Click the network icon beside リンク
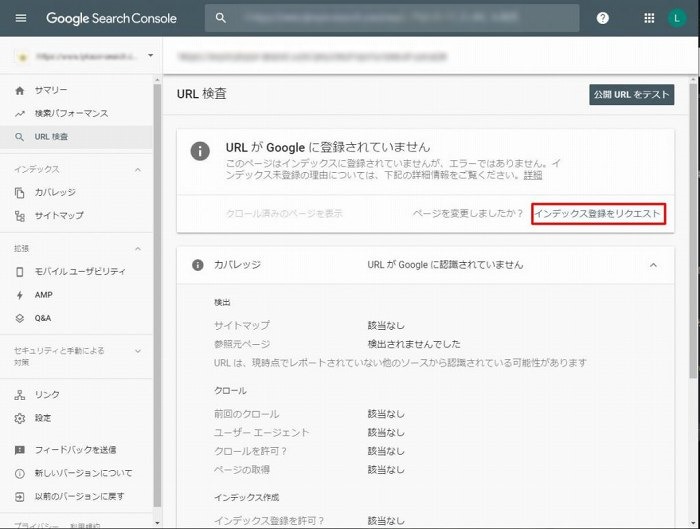700x529 pixels. point(20,395)
